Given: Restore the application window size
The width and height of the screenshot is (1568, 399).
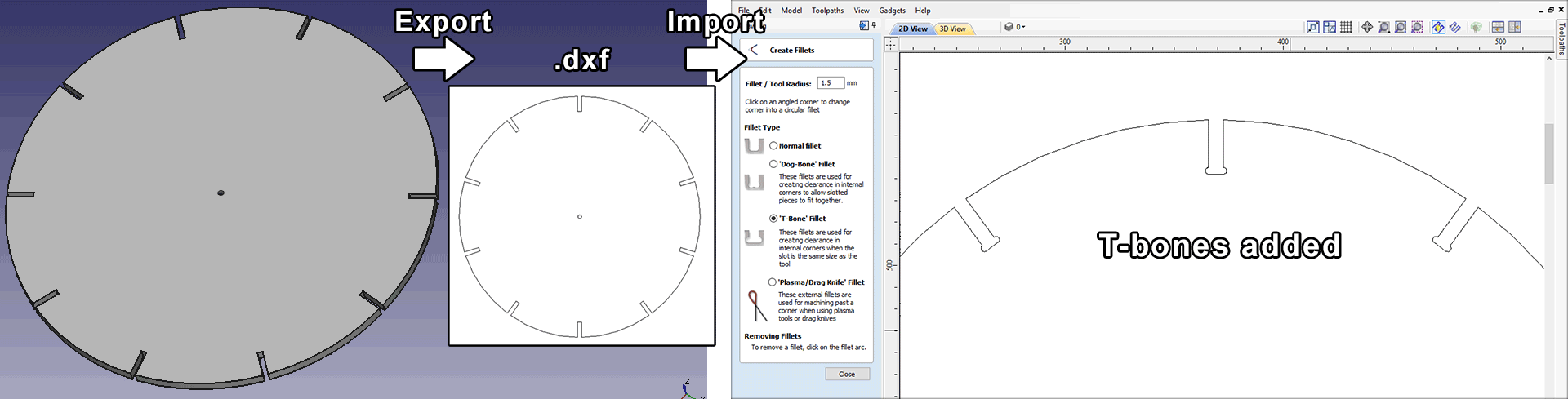Looking at the screenshot, I should click(x=1551, y=10).
